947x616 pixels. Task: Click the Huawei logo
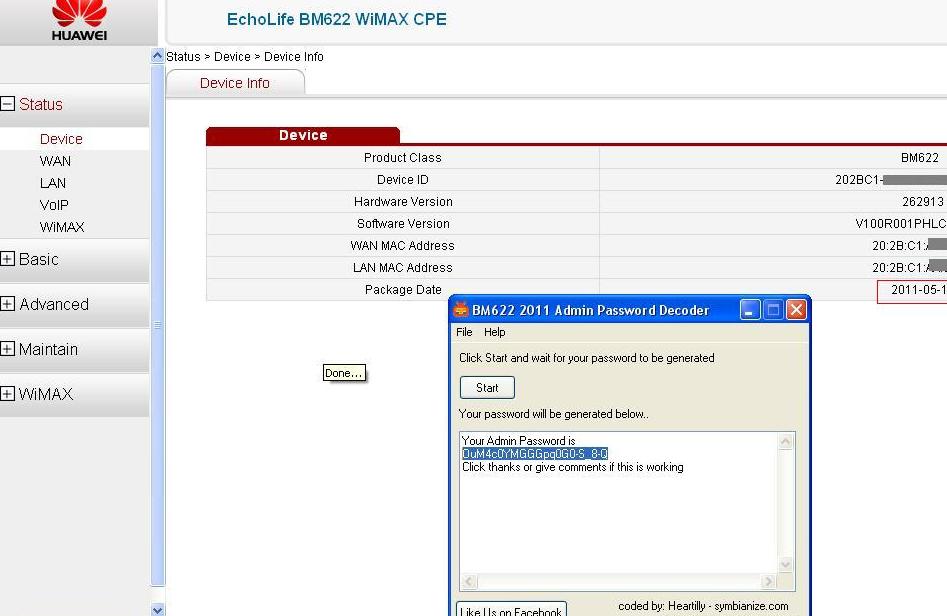pyautogui.click(x=79, y=21)
